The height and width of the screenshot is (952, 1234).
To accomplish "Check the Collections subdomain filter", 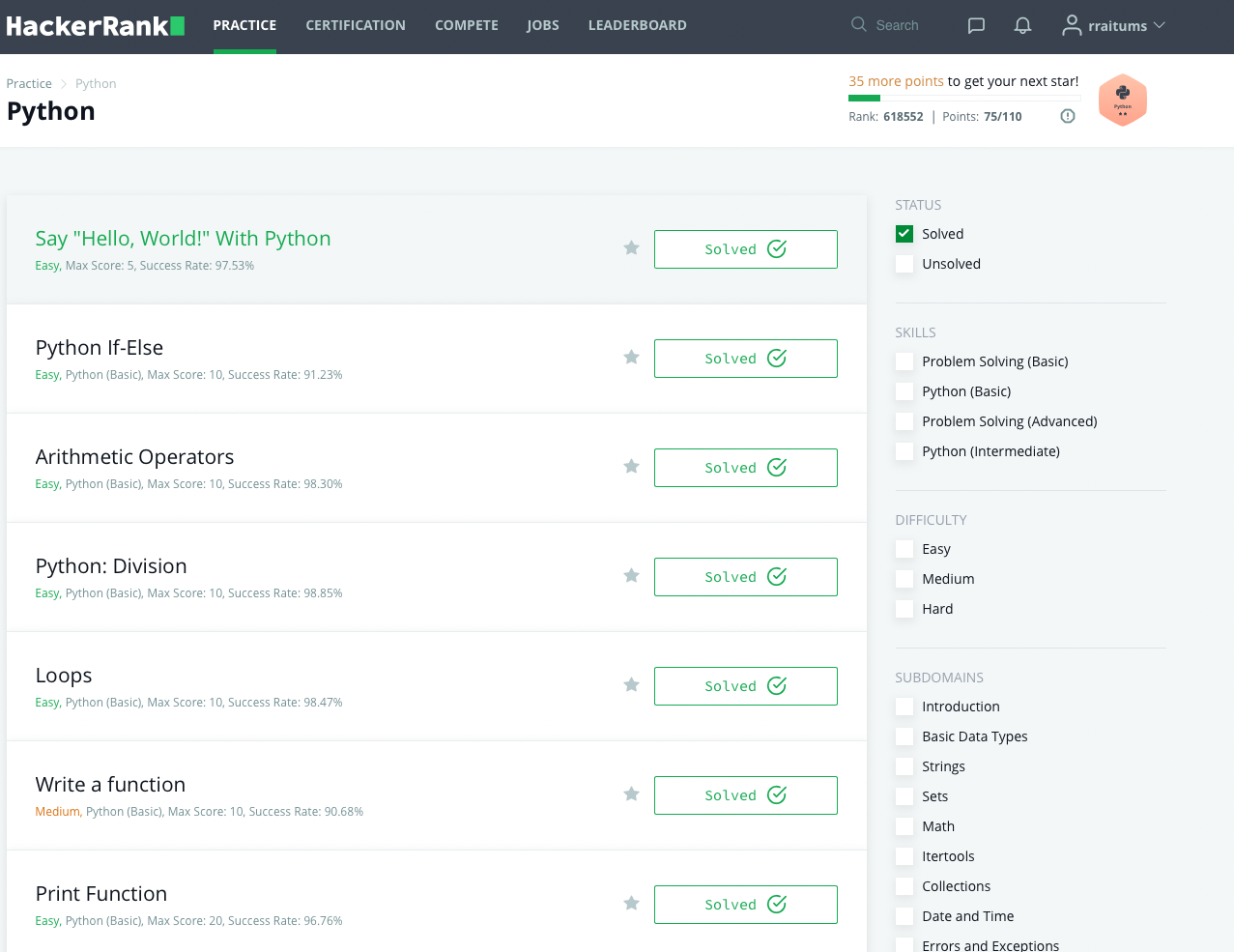I will pos(904,886).
